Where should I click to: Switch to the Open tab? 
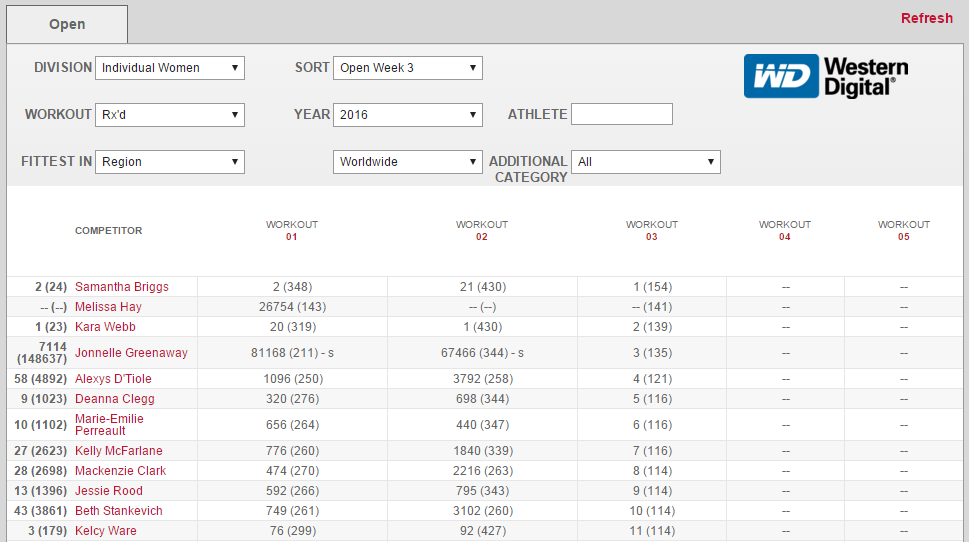(67, 24)
